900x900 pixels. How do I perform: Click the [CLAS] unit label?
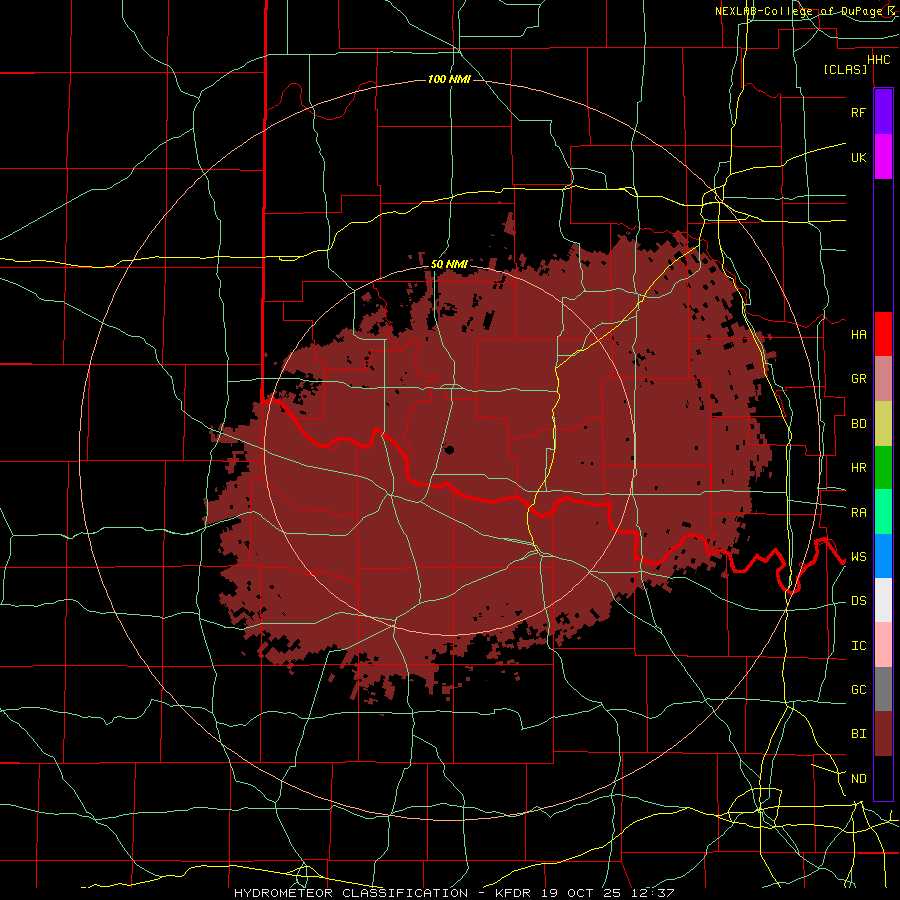coord(845,70)
